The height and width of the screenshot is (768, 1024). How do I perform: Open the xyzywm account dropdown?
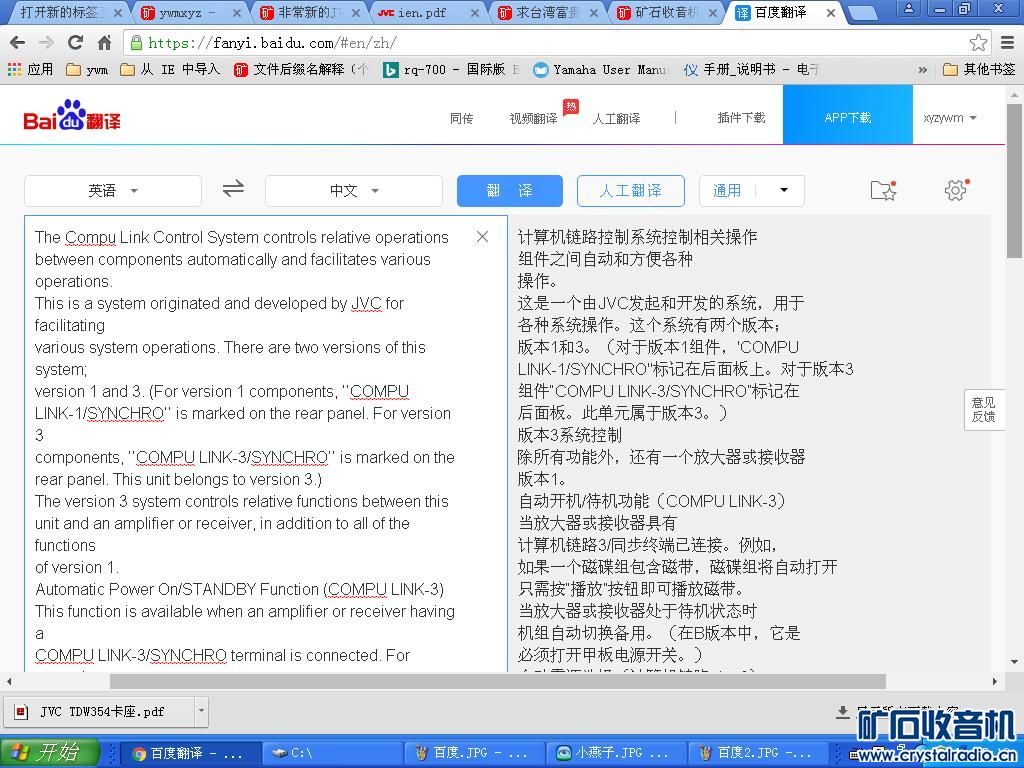click(950, 118)
